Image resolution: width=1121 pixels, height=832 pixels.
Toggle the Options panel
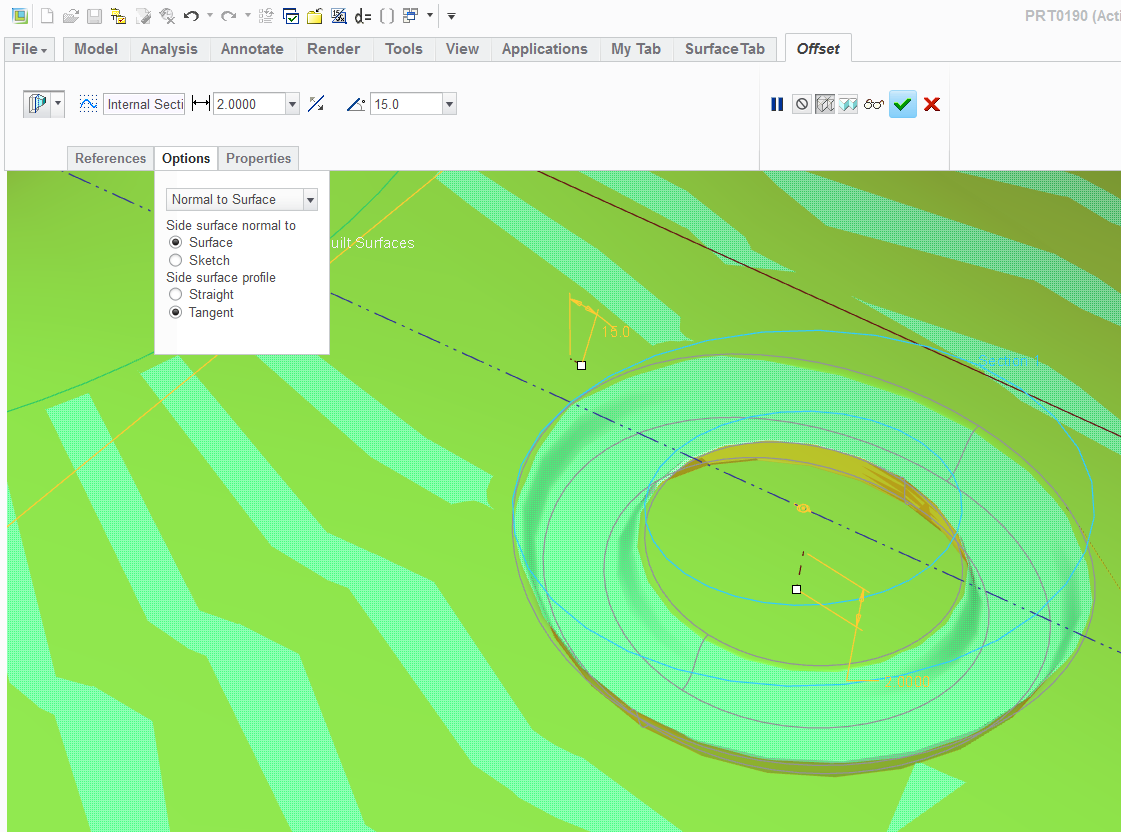(x=186, y=158)
